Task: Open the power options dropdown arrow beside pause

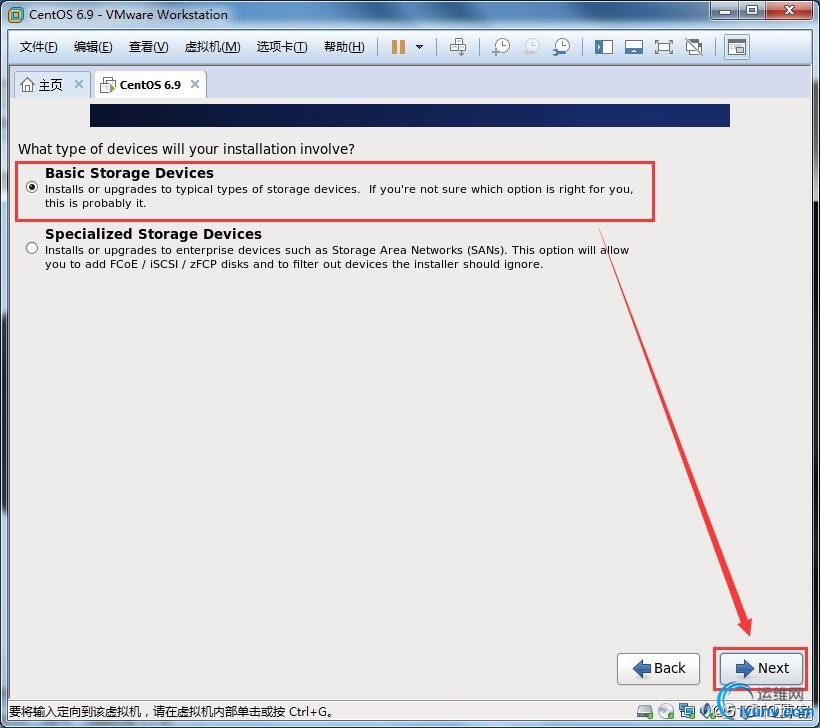Action: 419,47
